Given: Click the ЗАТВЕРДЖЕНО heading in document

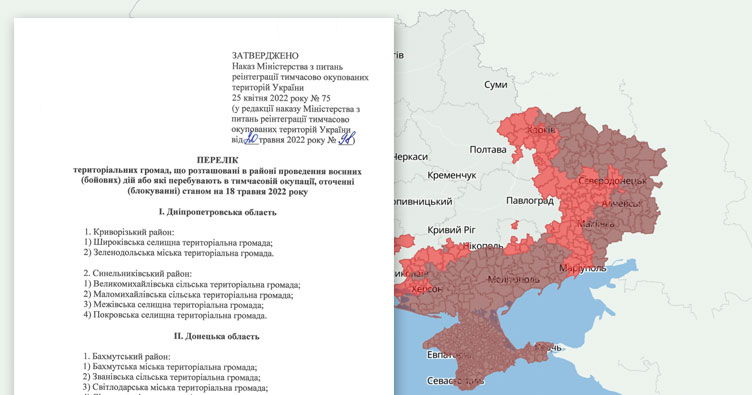Looking at the screenshot, I should pos(265,56).
